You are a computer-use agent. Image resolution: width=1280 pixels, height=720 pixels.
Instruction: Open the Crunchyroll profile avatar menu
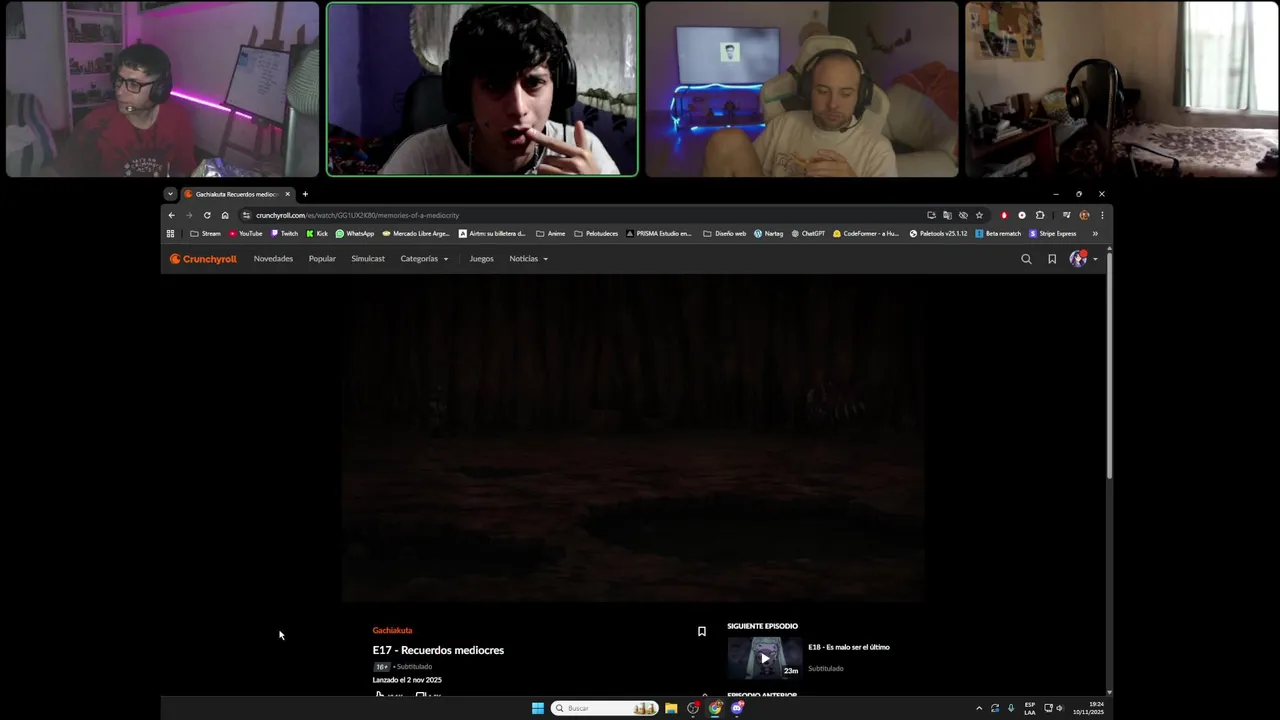1083,259
